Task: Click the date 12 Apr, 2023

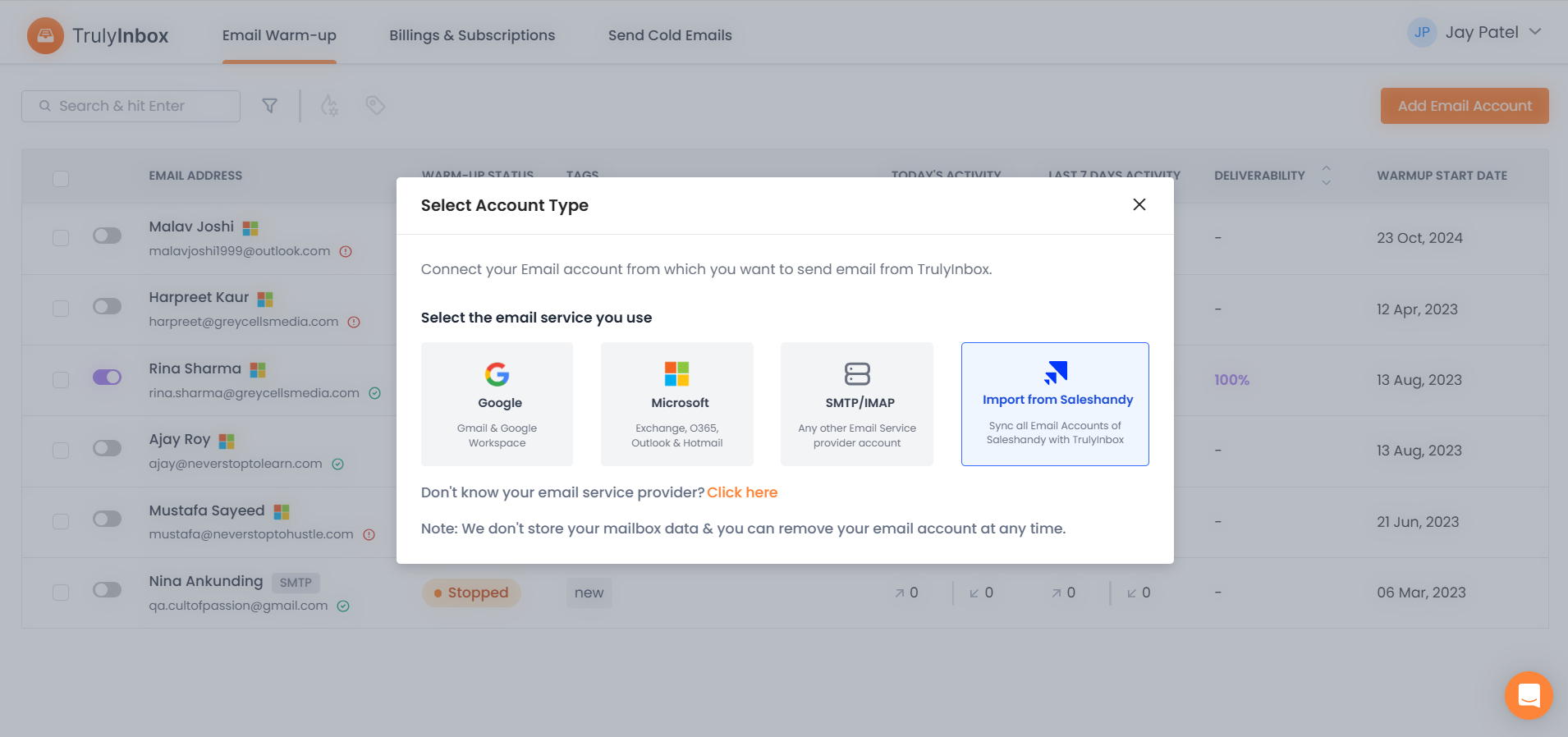Action: click(1417, 309)
